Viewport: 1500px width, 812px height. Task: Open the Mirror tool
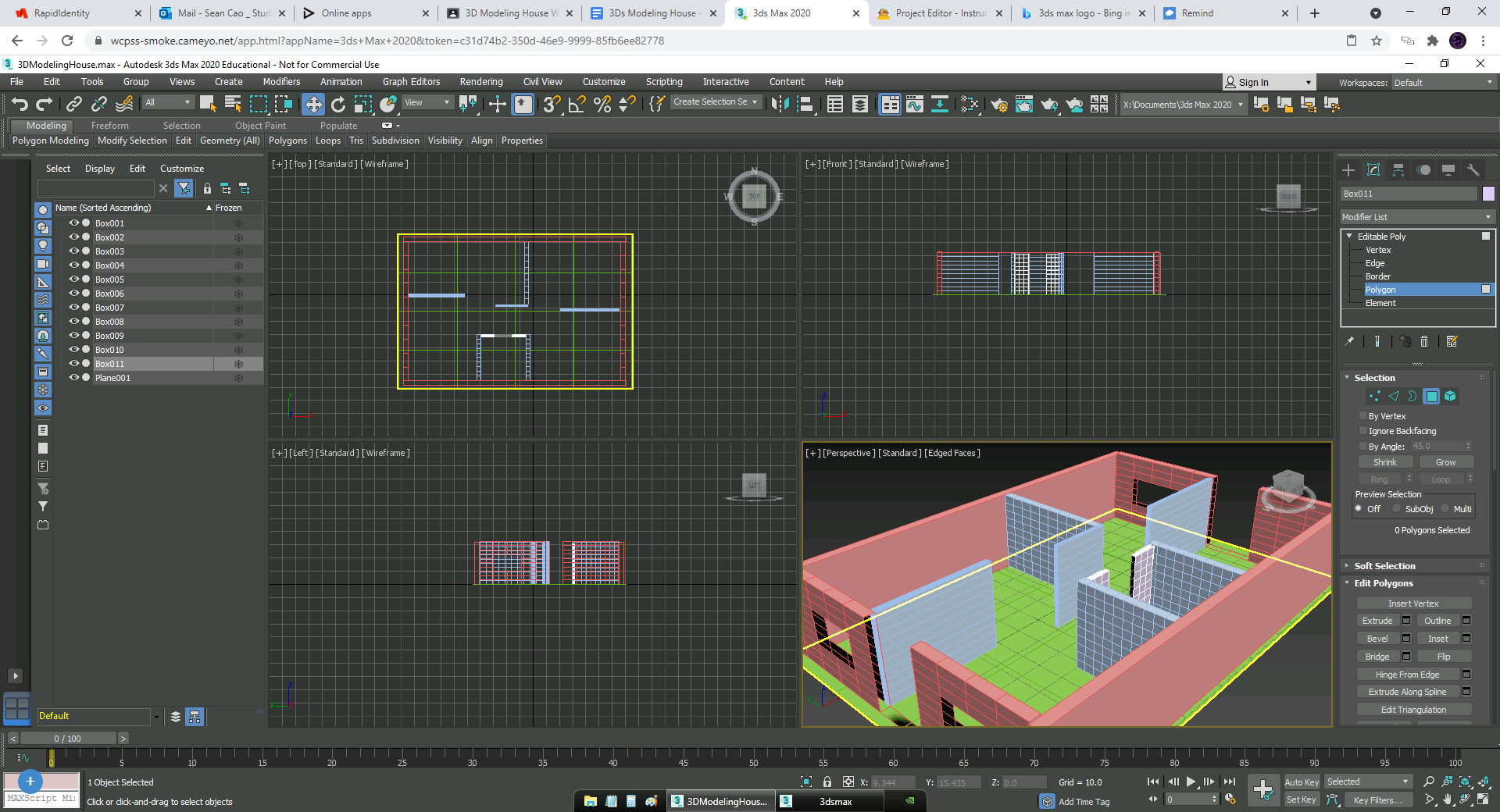pos(779,104)
